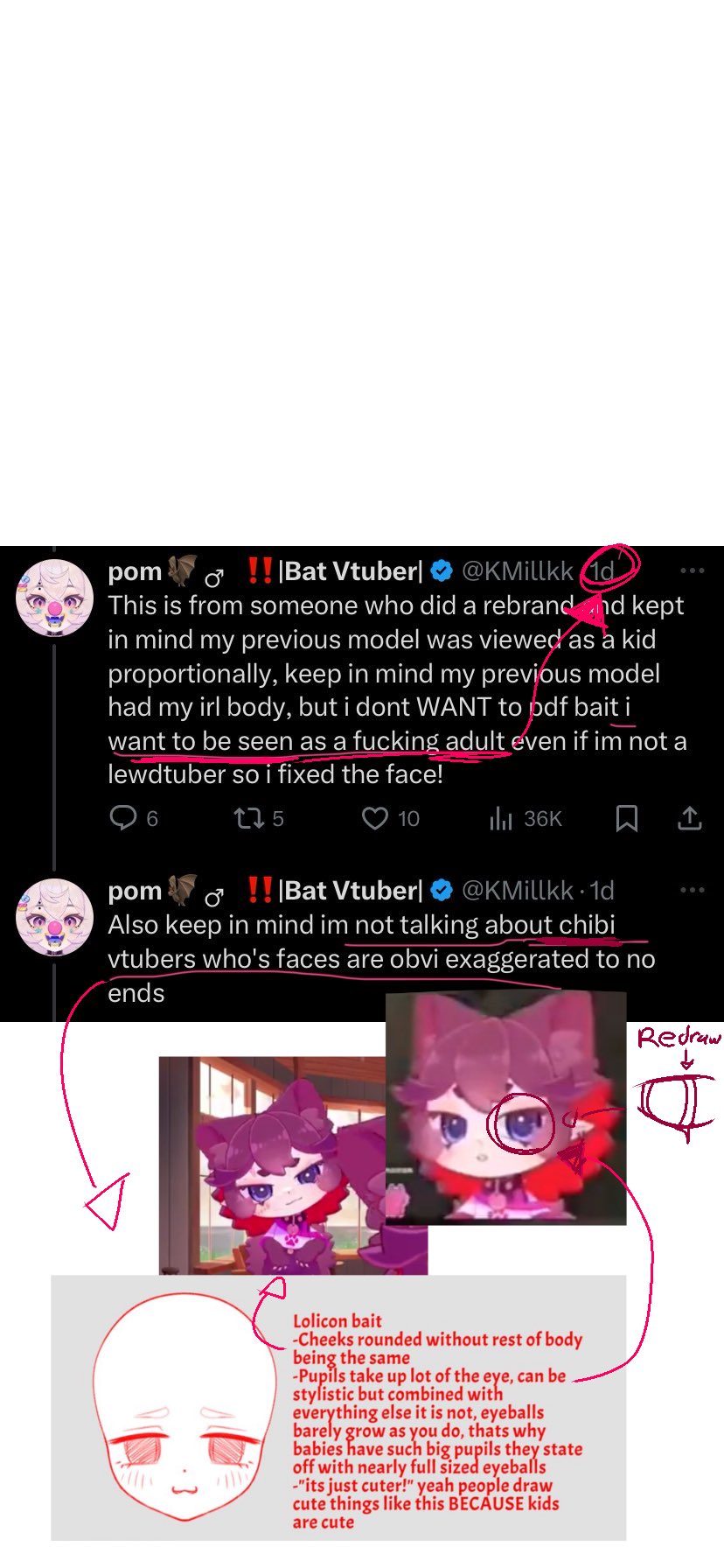Open more options on second tweet

(x=692, y=890)
